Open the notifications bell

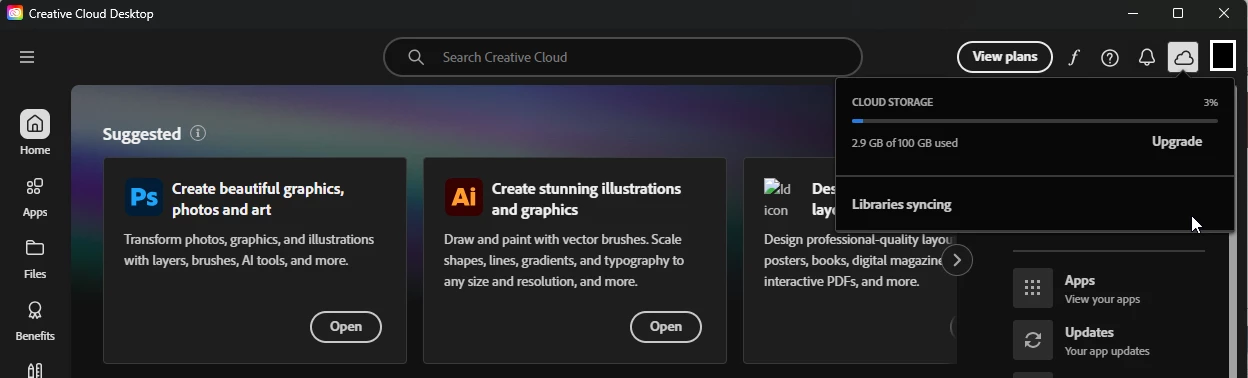(x=1147, y=58)
